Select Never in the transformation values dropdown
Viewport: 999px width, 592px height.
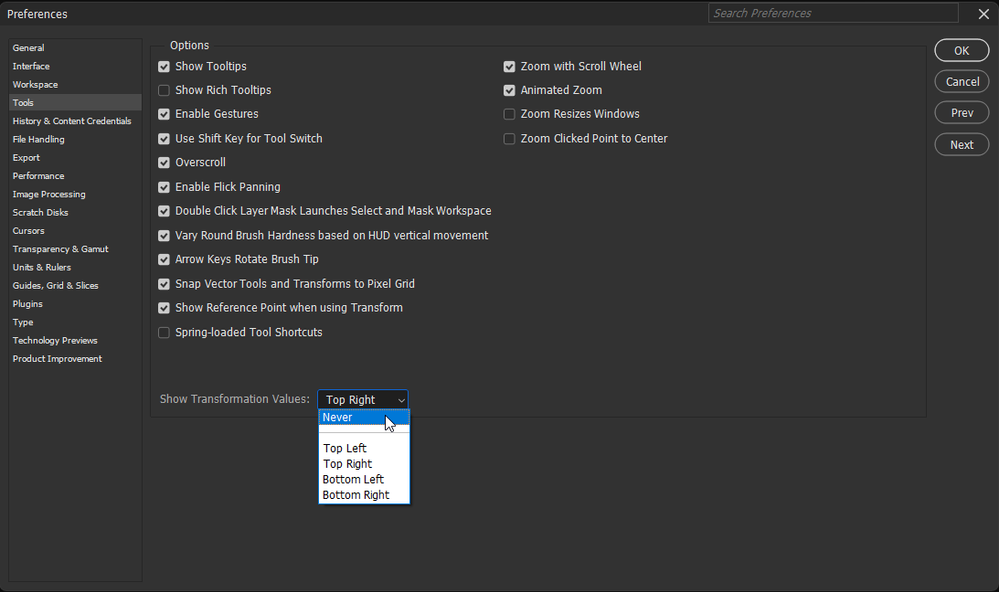click(x=345, y=417)
